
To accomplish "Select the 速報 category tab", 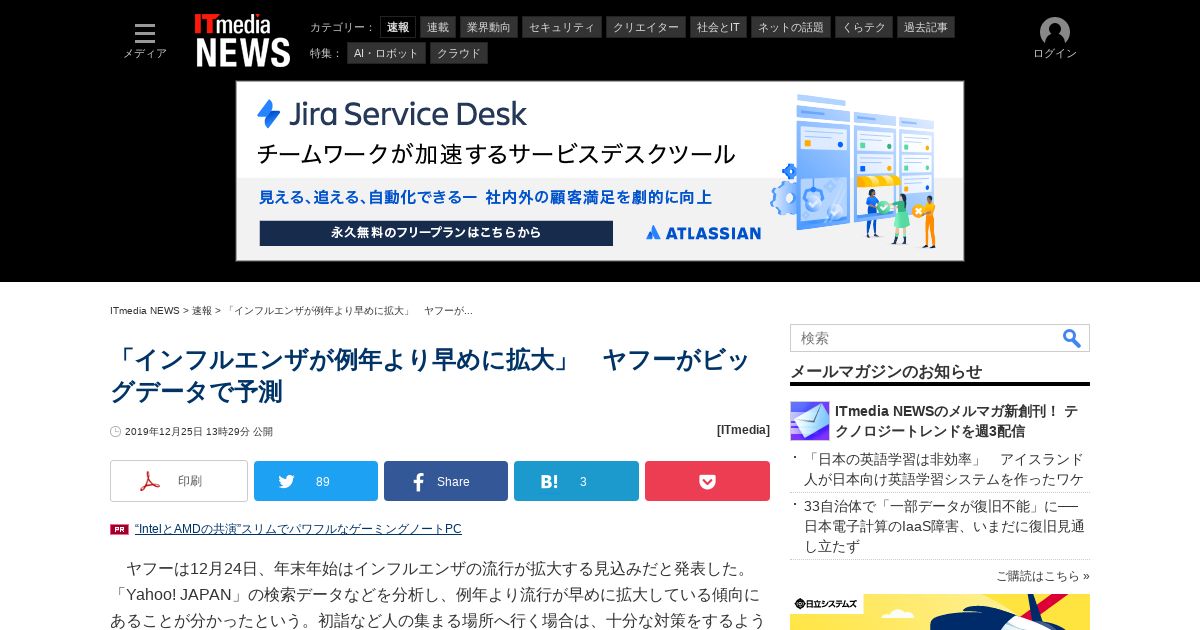I will tap(398, 27).
